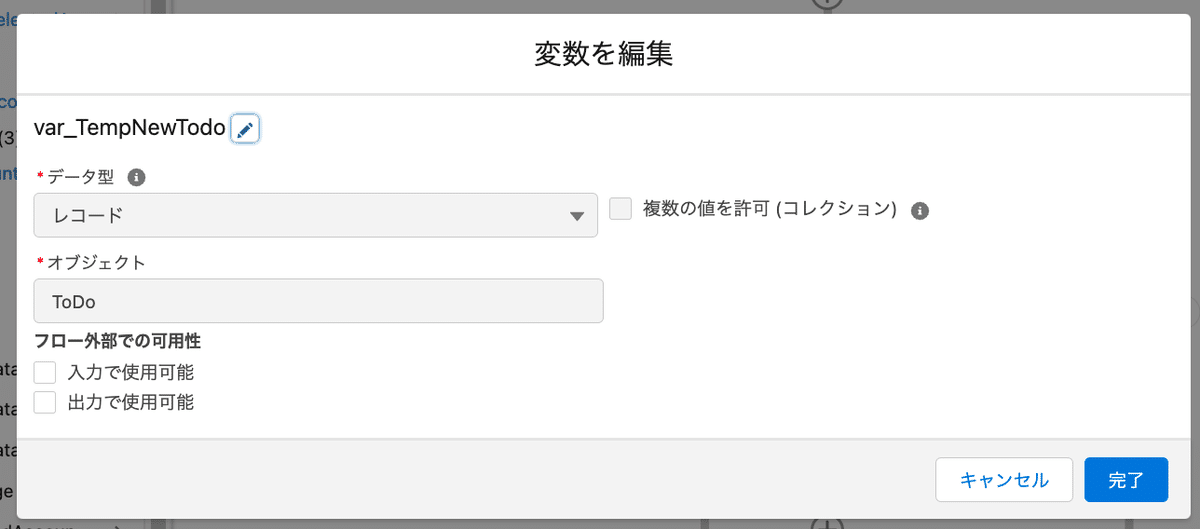1200x529 pixels.
Task: Click the 変数を編集 dialog title
Action: point(603,54)
